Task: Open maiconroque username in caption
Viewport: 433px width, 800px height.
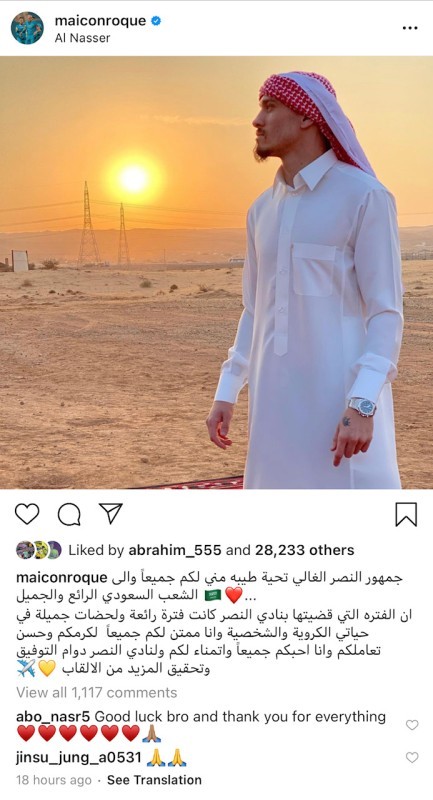Action: [x=62, y=578]
